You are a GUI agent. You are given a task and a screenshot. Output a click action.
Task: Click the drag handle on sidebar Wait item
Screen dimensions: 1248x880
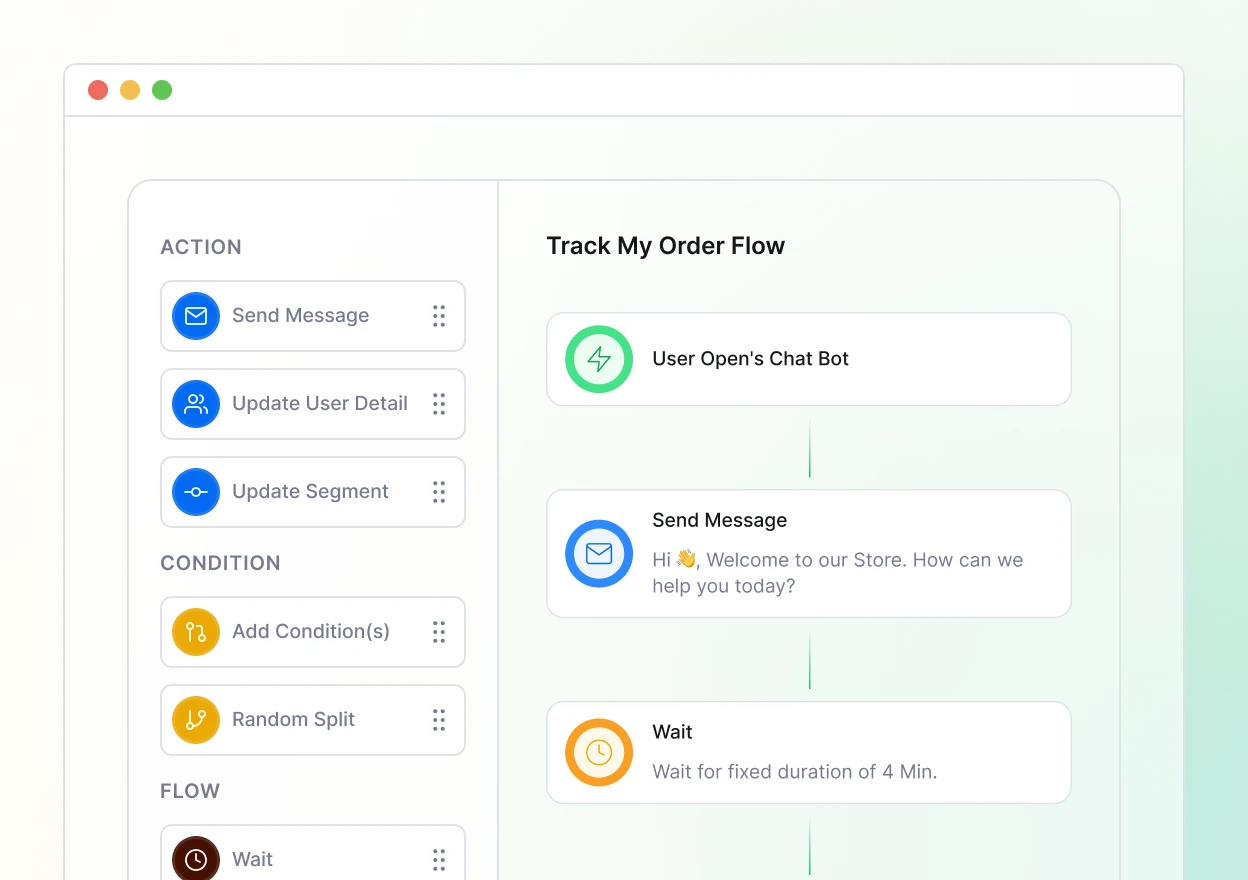coord(439,859)
